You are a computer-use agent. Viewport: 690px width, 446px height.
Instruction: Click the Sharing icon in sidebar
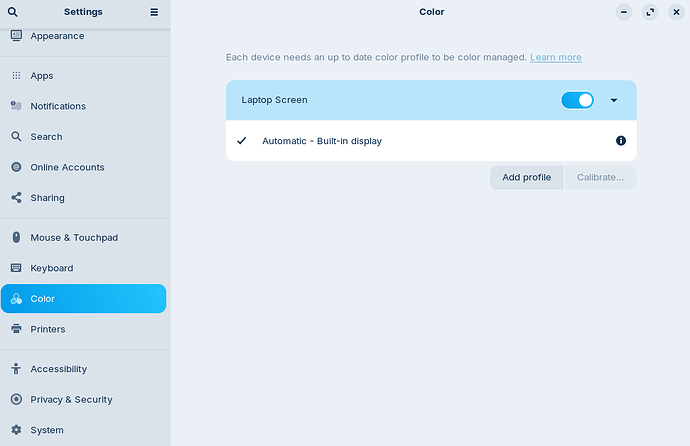pyautogui.click(x=16, y=198)
